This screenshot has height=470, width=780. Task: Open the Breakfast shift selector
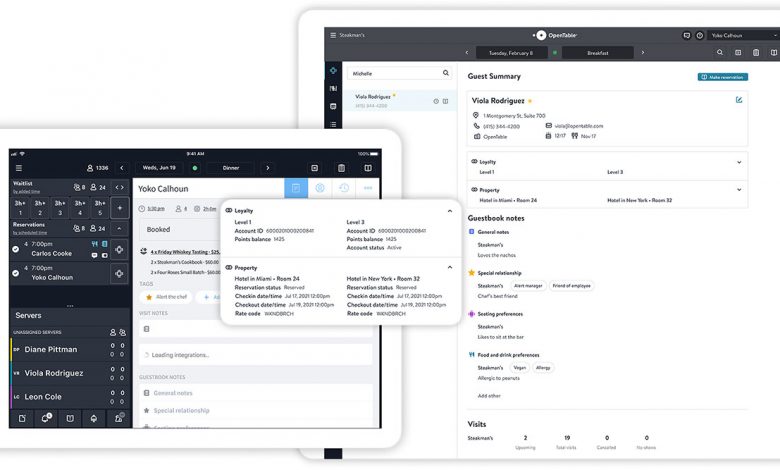click(597, 53)
